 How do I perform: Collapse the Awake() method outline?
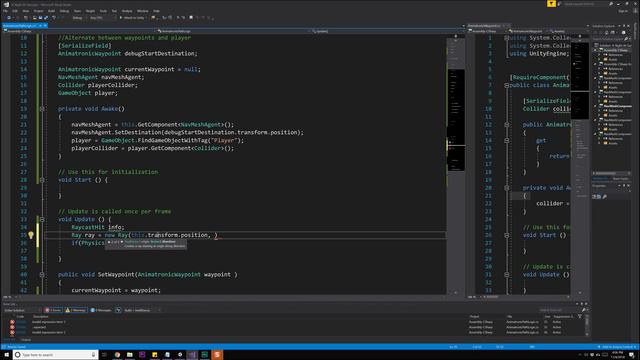[x=42, y=109]
